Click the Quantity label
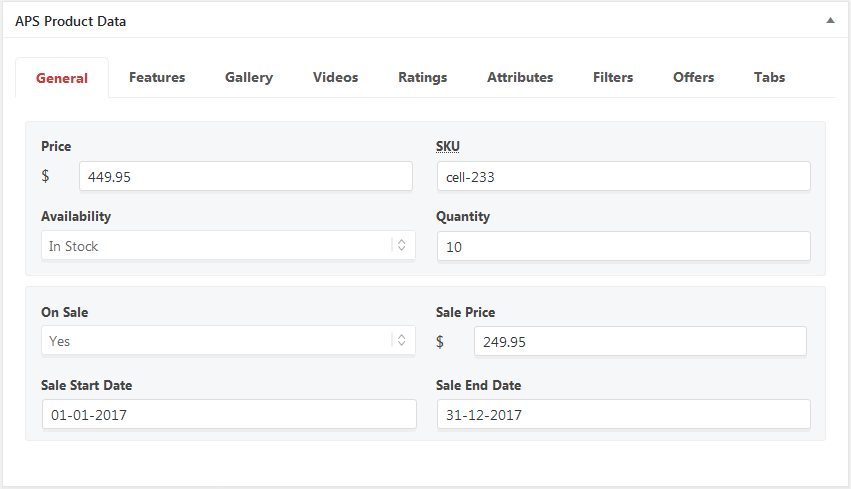Screen dimensions: 851x489 pos(463,216)
